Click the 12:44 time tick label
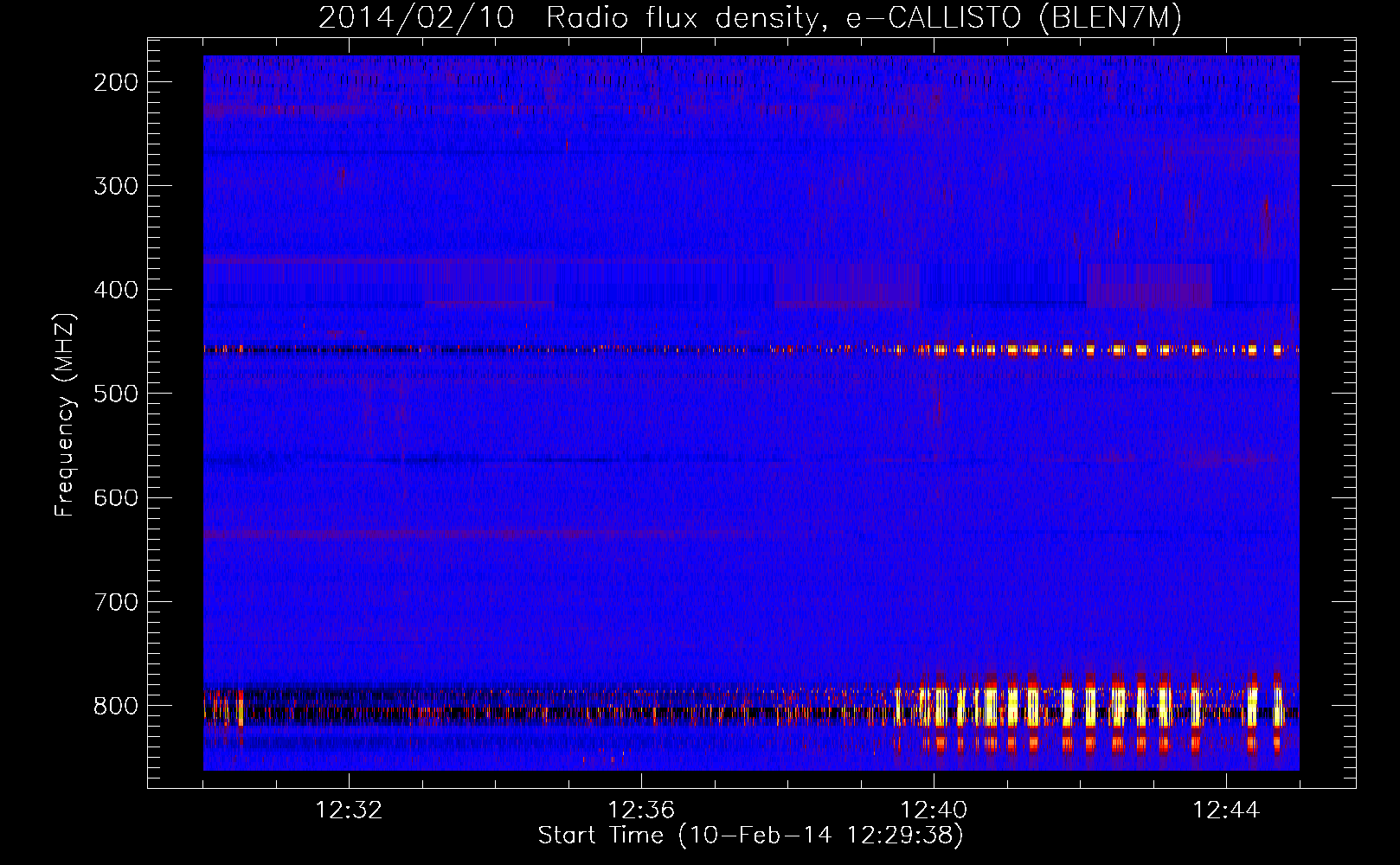 pyautogui.click(x=1226, y=811)
